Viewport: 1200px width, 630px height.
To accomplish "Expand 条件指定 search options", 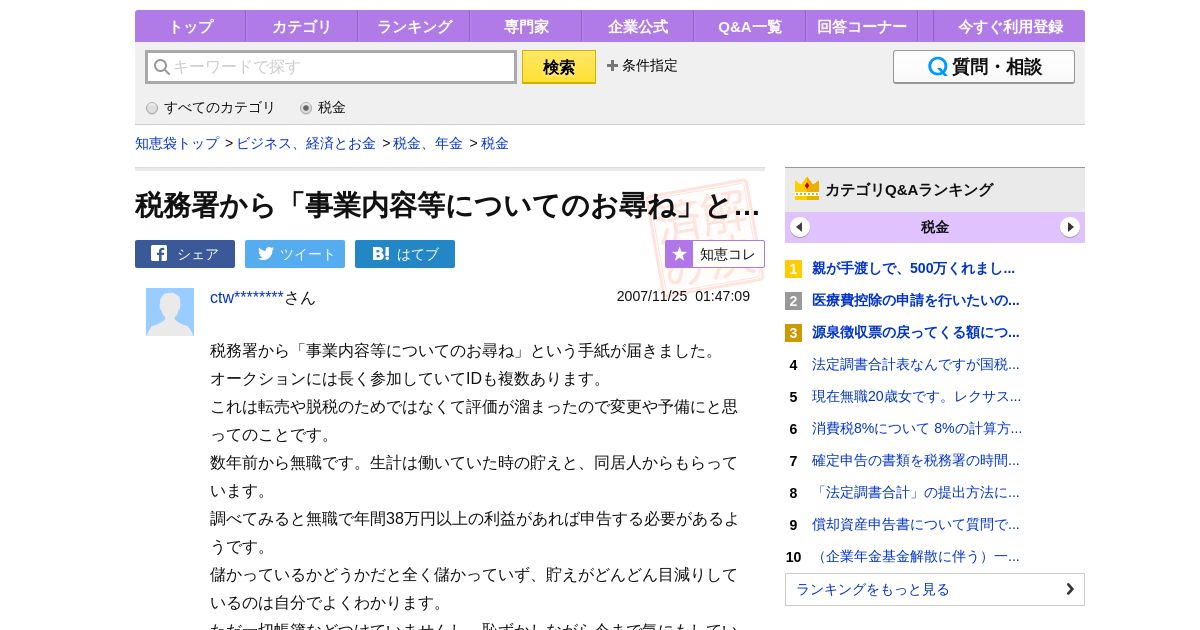I will (642, 66).
